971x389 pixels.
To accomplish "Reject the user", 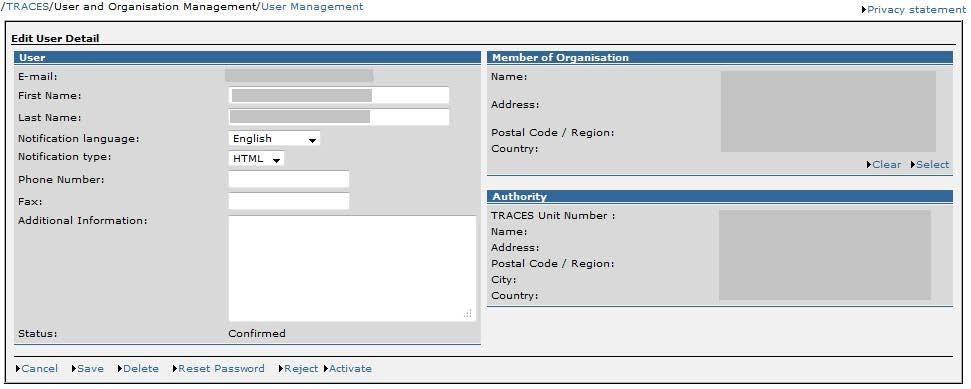I will pos(301,369).
